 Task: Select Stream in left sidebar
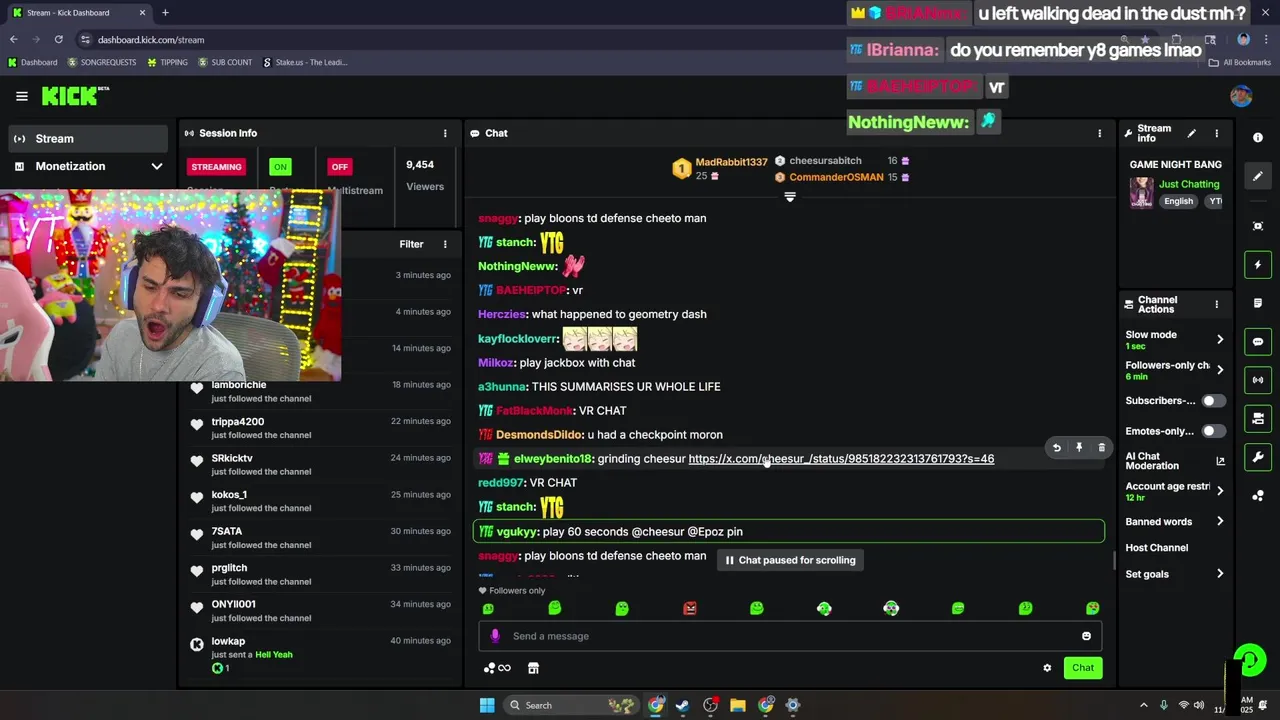click(x=88, y=138)
